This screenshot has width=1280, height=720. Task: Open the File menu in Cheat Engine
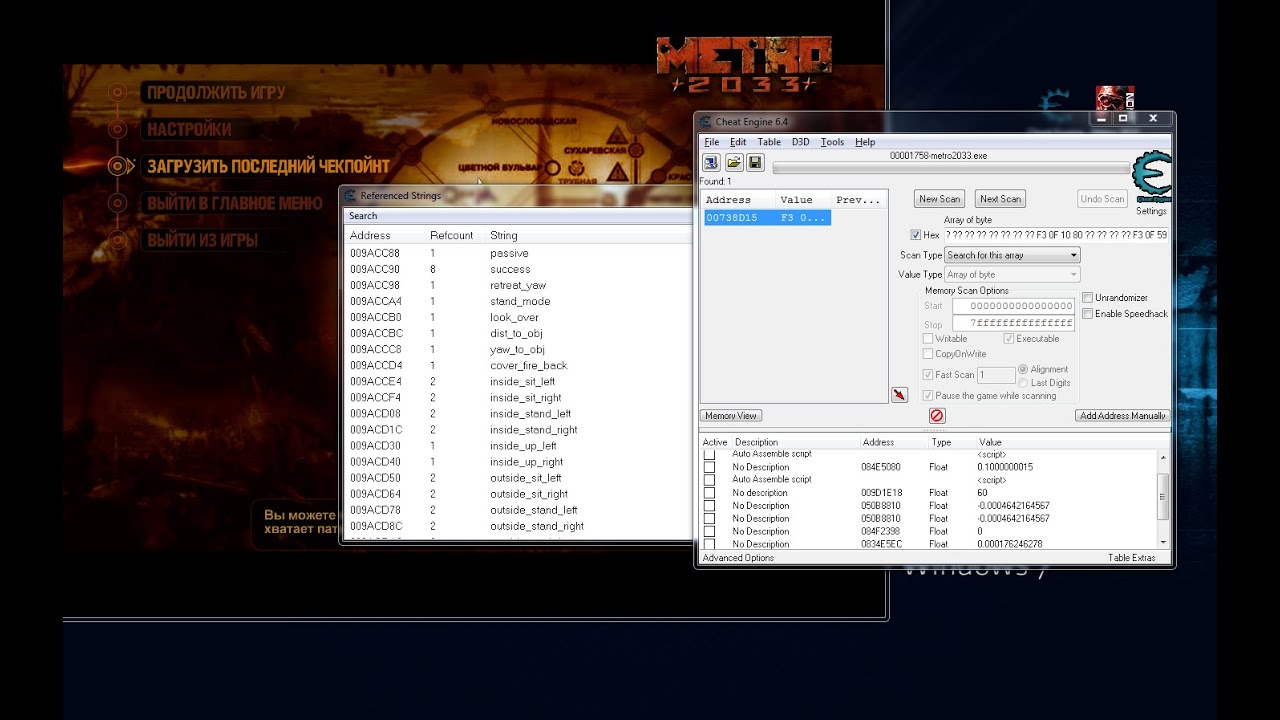coord(712,142)
